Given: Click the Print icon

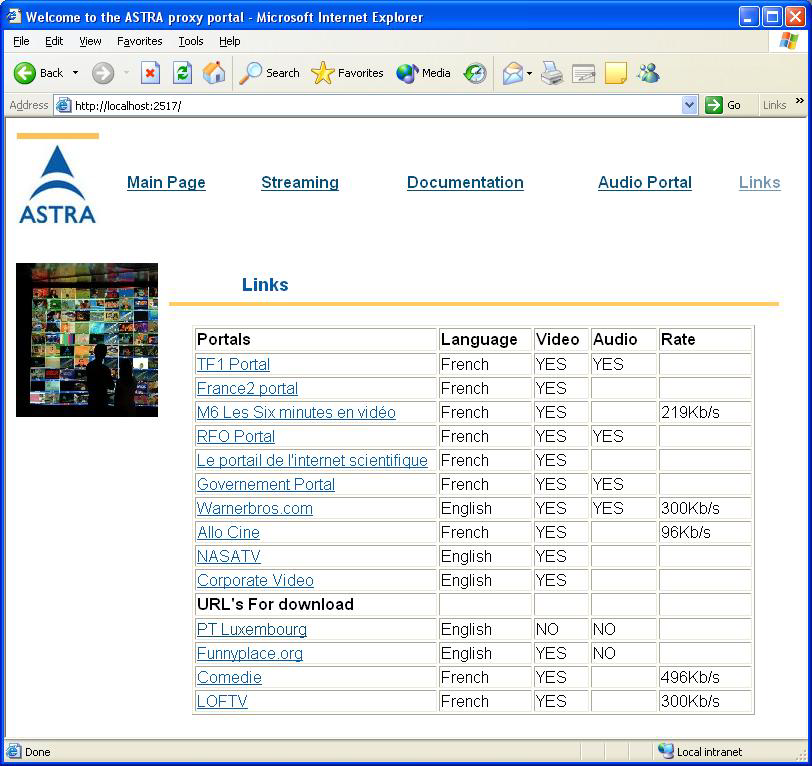Looking at the screenshot, I should tap(552, 73).
